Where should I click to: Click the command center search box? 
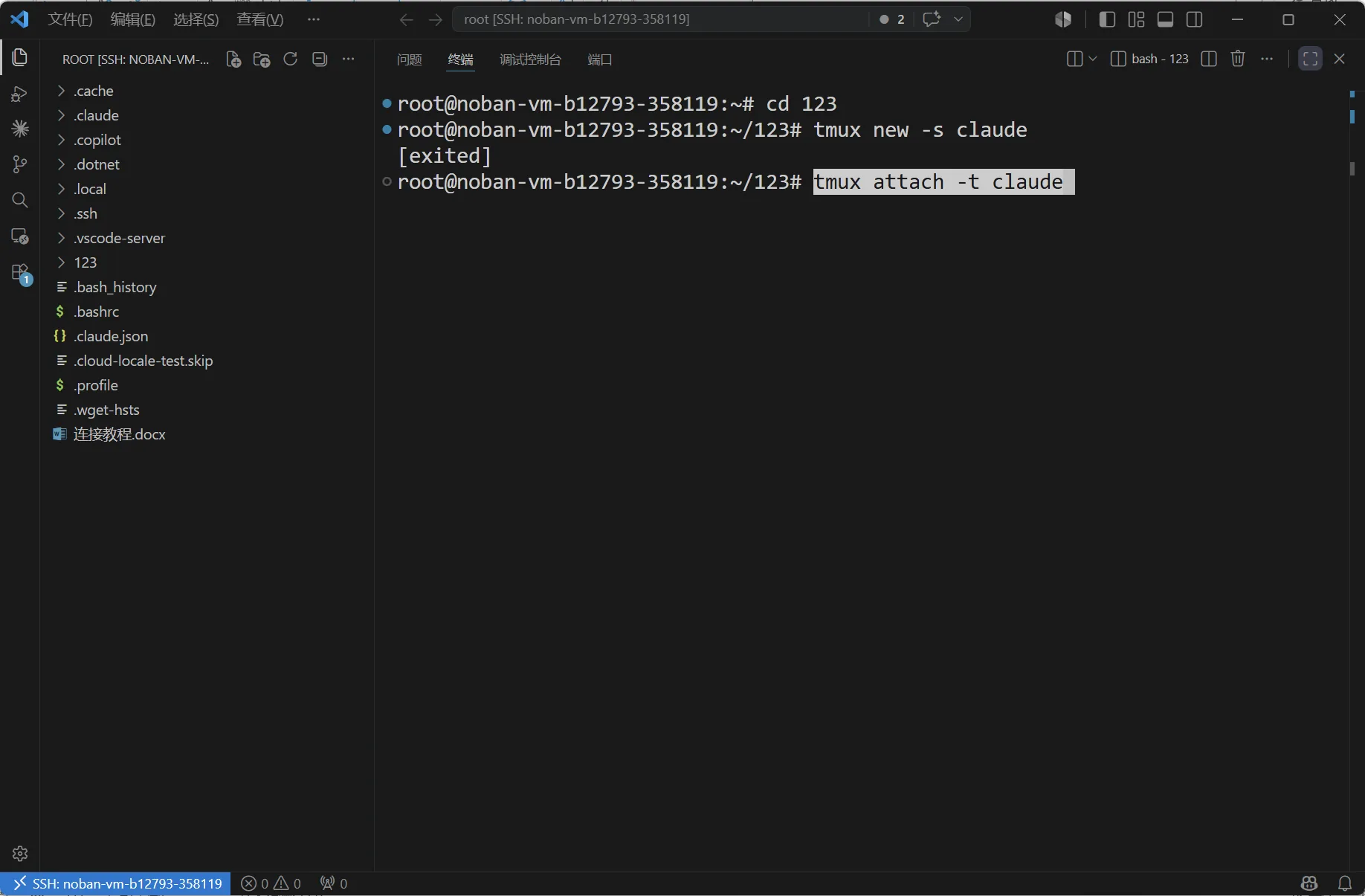click(x=660, y=19)
